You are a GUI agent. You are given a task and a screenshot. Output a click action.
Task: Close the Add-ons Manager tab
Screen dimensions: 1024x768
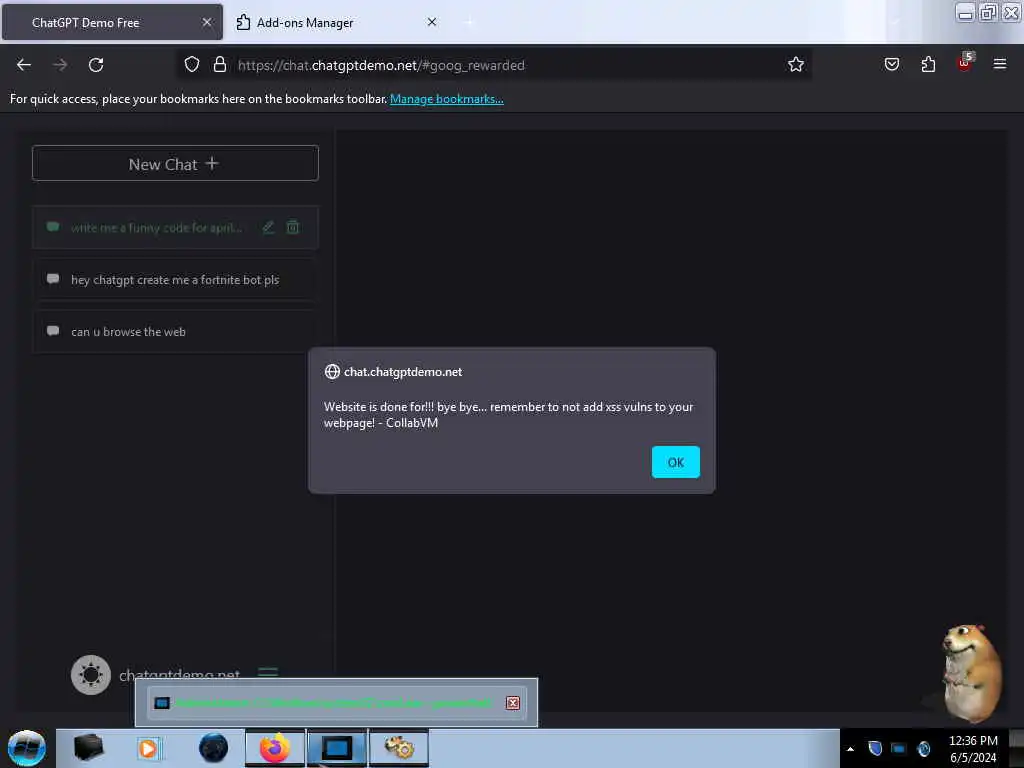click(x=432, y=22)
